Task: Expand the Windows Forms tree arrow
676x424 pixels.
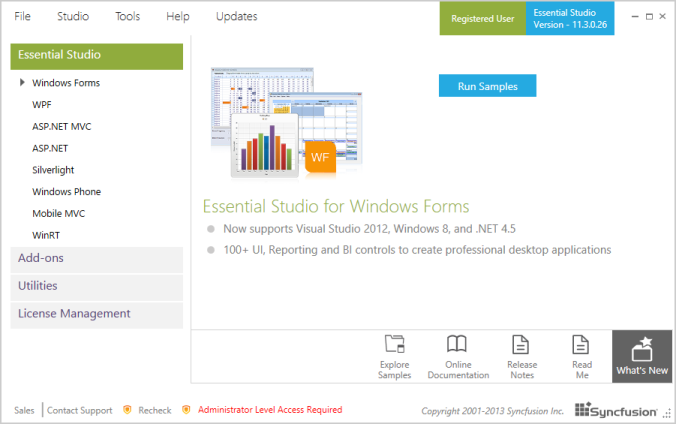Action: pyautogui.click(x=22, y=82)
